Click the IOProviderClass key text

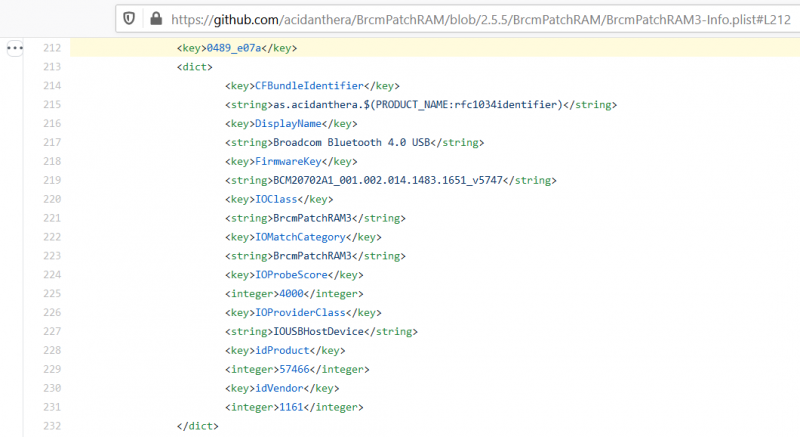[300, 312]
